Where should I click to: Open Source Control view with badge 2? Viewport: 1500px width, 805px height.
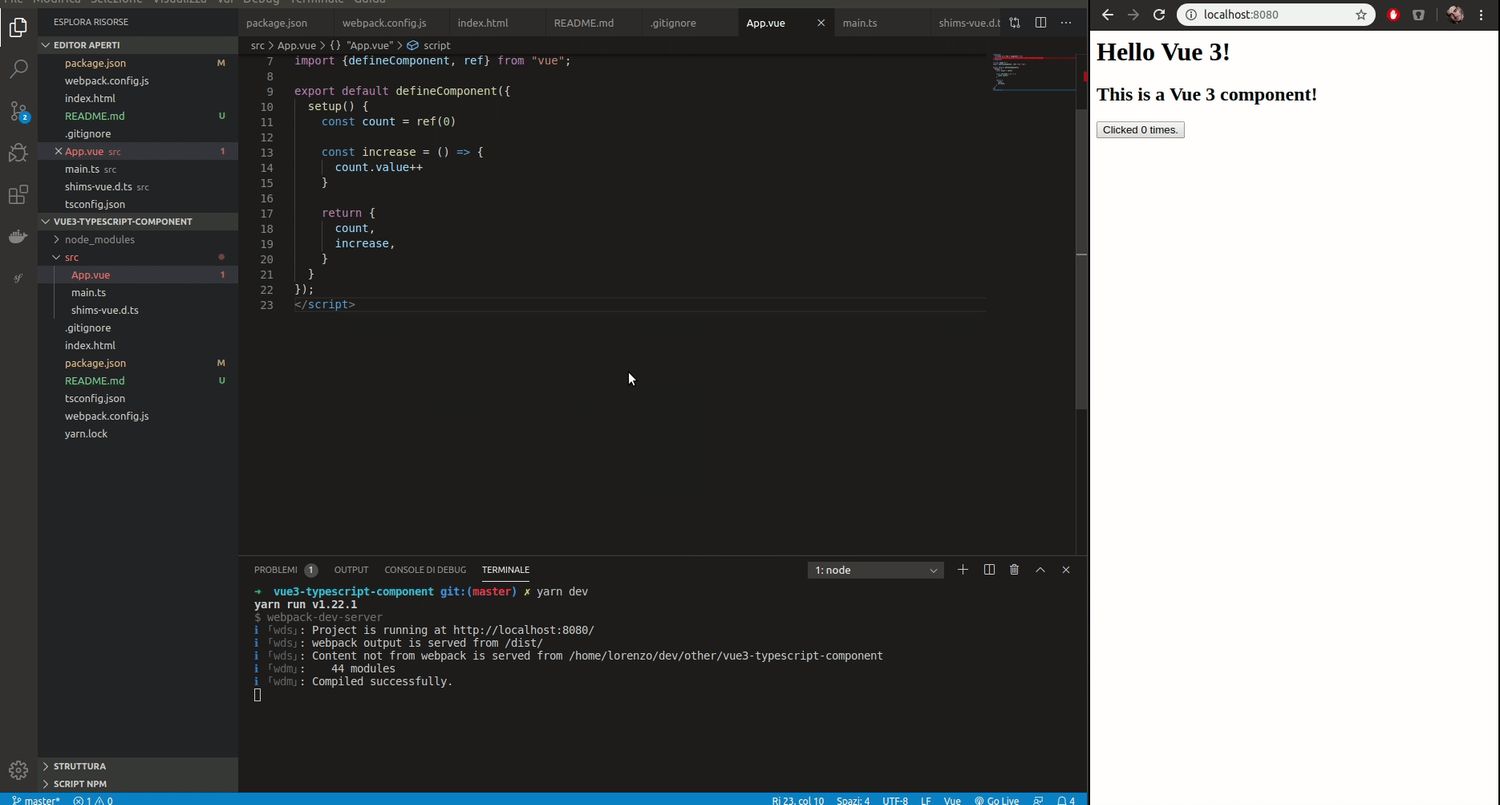(x=18, y=111)
